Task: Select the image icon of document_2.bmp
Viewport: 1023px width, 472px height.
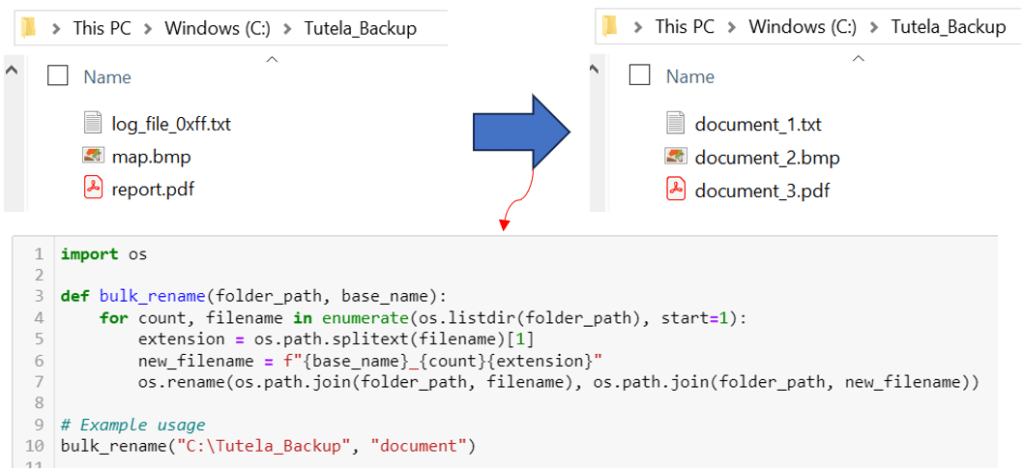Action: [x=675, y=157]
